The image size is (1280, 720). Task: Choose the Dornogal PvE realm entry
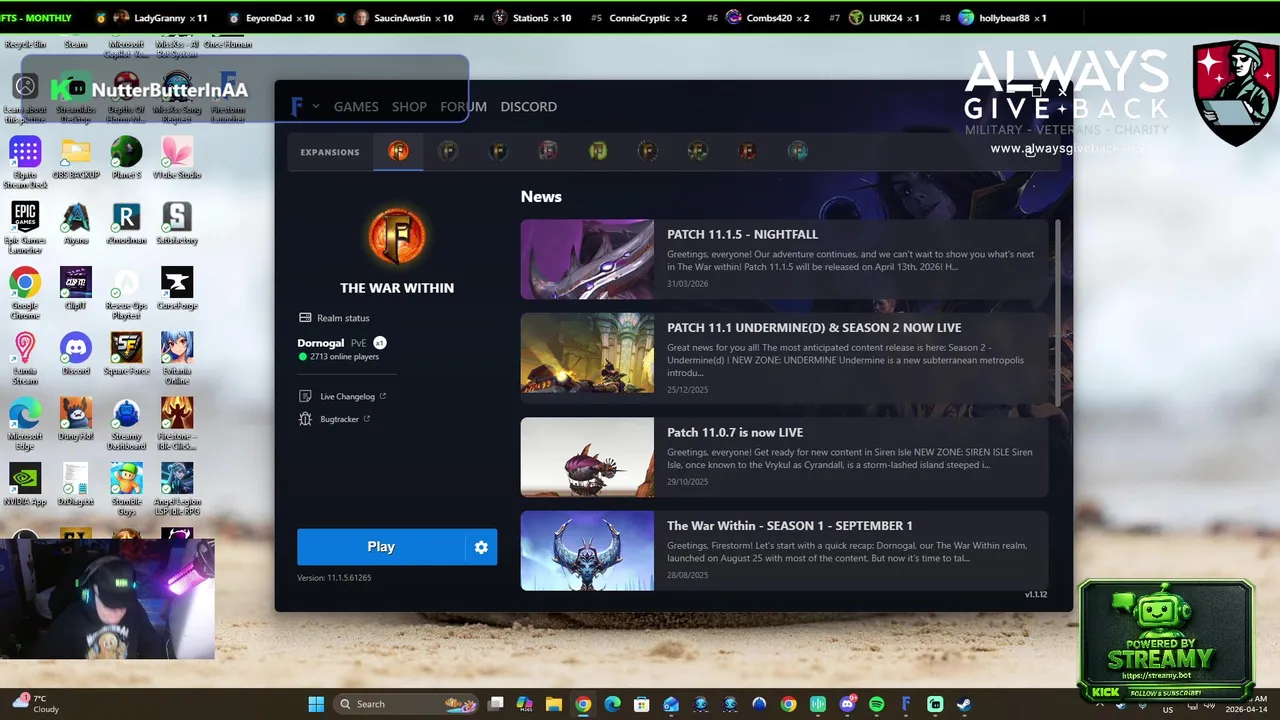point(342,349)
